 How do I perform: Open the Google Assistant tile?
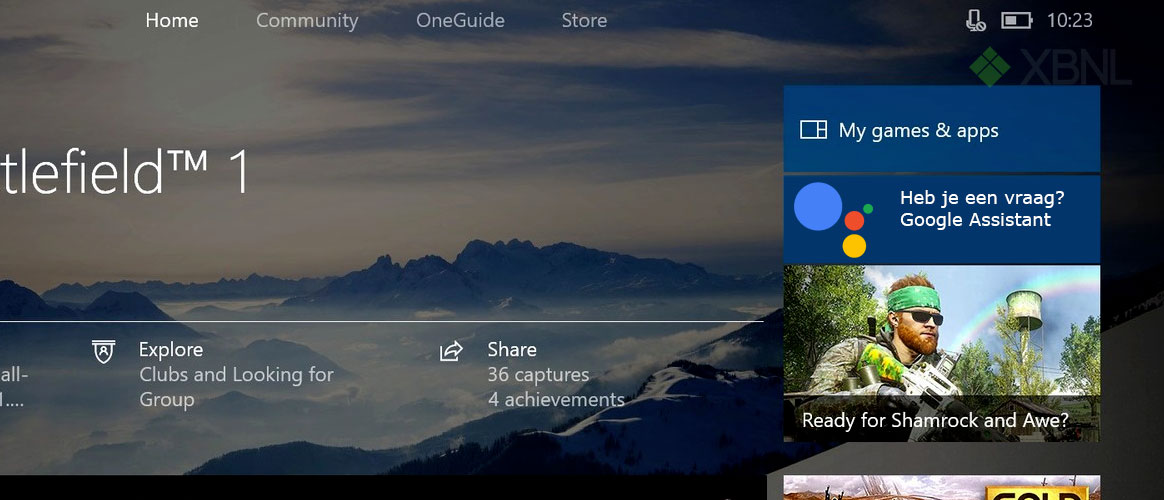click(941, 219)
